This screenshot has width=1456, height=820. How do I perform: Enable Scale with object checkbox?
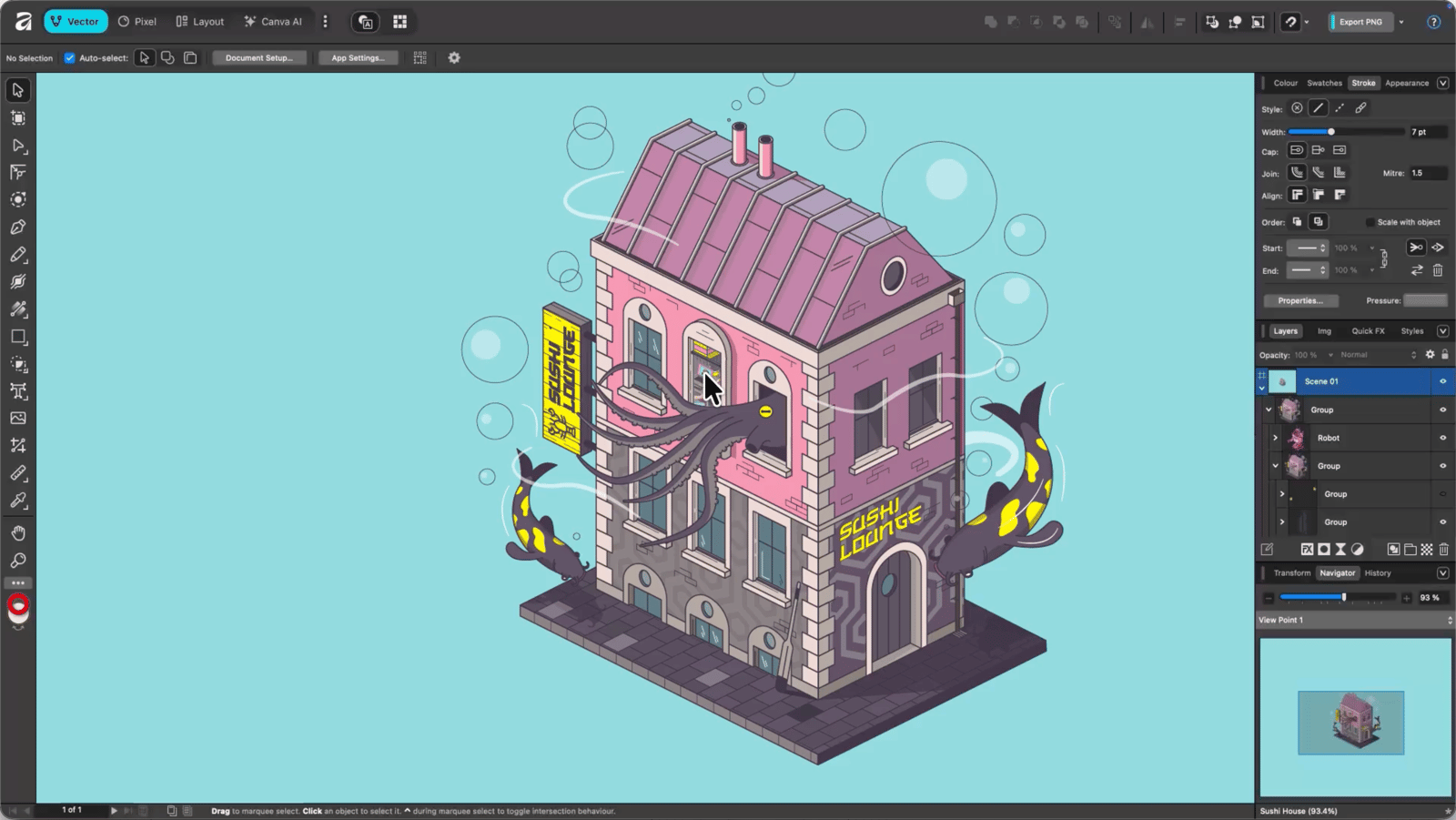coord(1370,222)
